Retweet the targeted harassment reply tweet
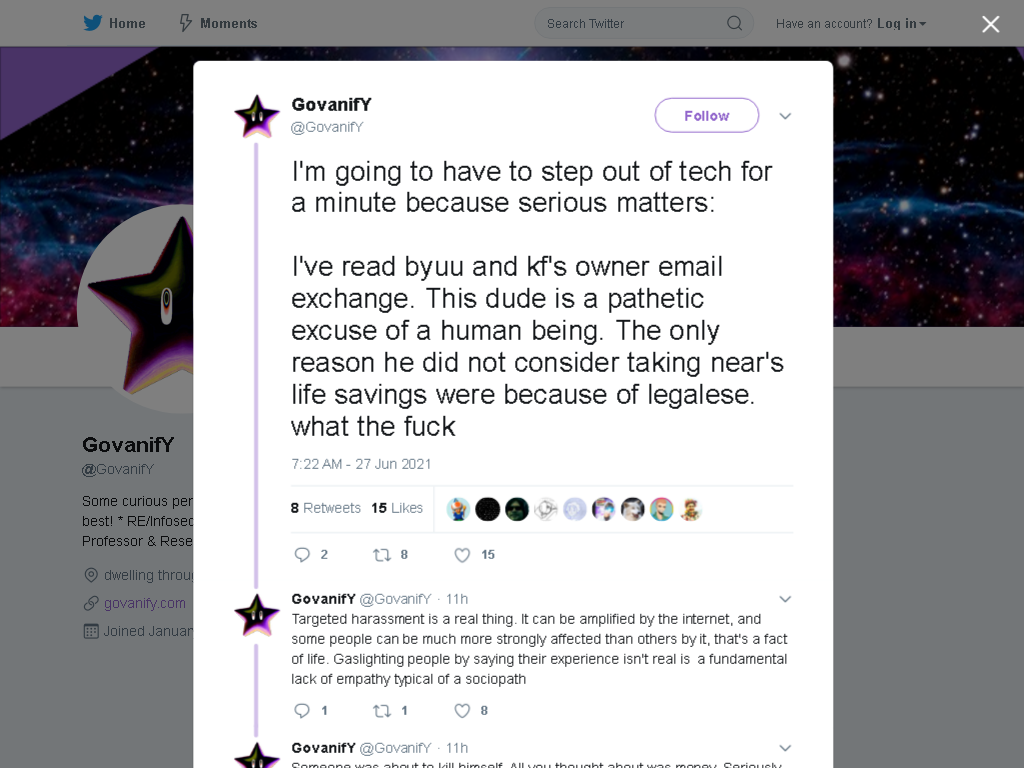Viewport: 1024px width, 768px height. 381,711
